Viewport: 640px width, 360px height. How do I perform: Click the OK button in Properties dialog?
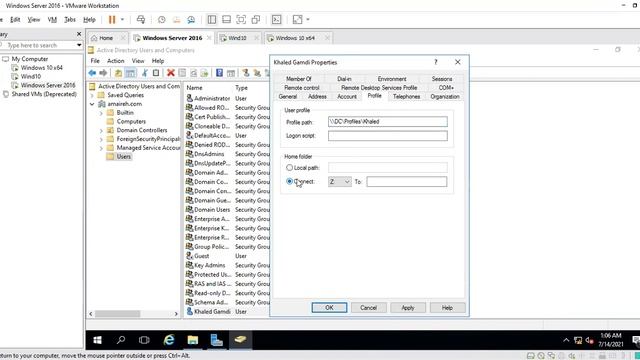(x=329, y=308)
